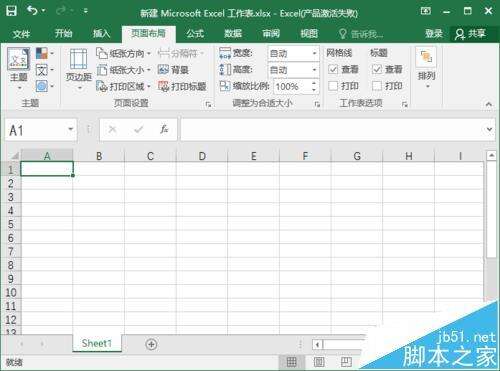The width and height of the screenshot is (500, 371).
Task: Click vertical scrollbar up arrow
Action: tap(491, 155)
